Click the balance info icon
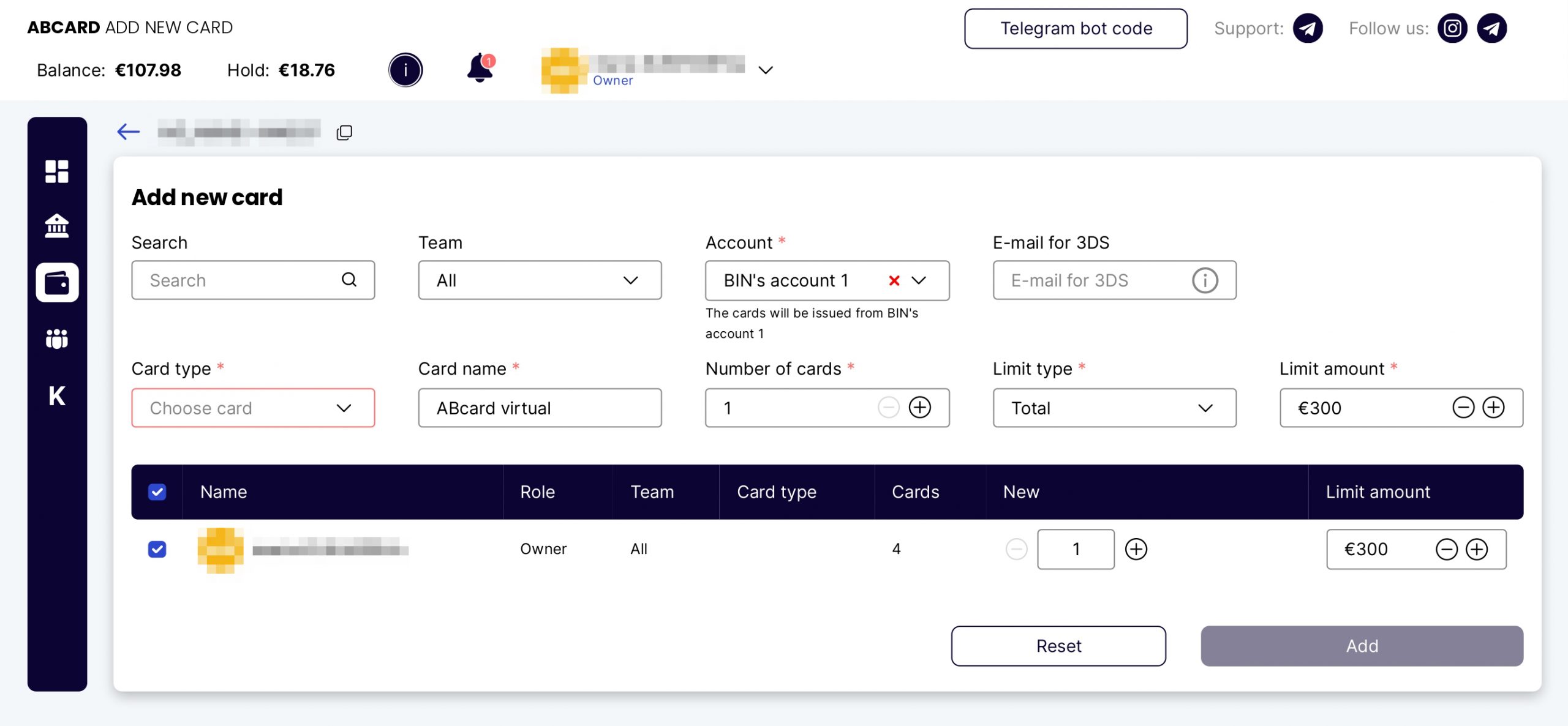This screenshot has height=726, width=1568. (x=405, y=70)
